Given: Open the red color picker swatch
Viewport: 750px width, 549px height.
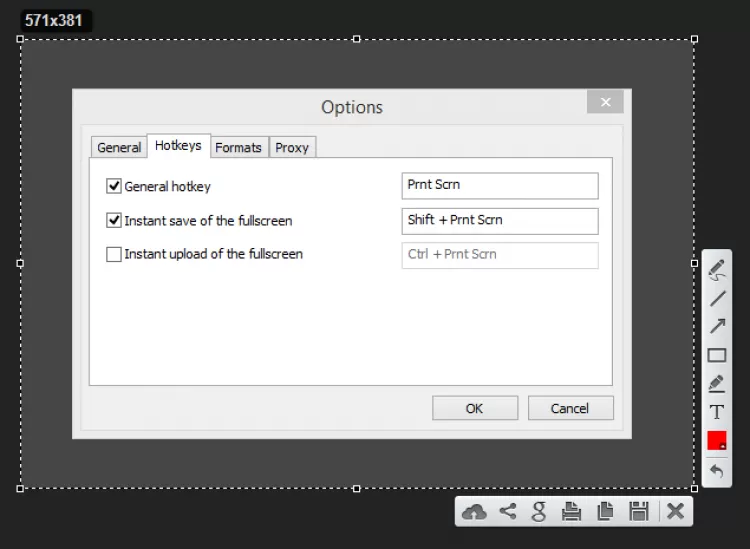Looking at the screenshot, I should coord(717,440).
